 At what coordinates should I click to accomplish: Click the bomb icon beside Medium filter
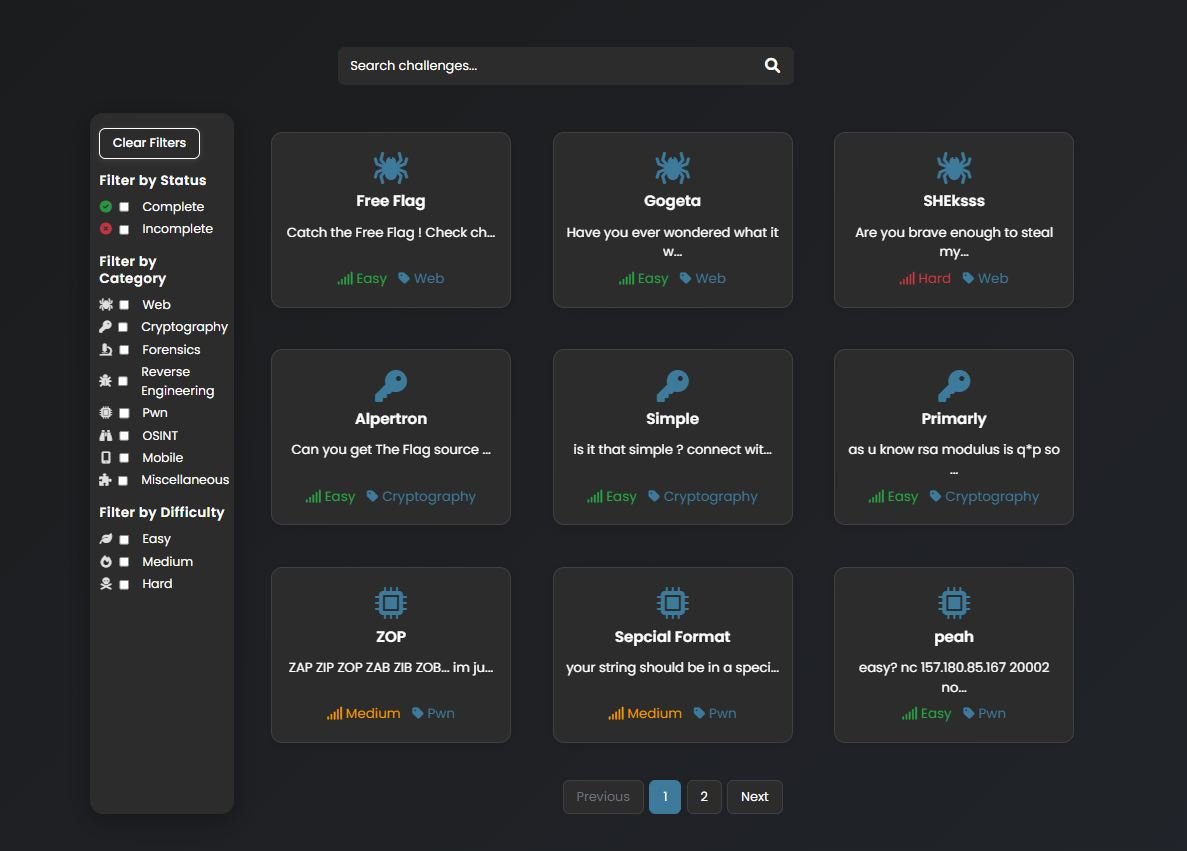coord(106,561)
